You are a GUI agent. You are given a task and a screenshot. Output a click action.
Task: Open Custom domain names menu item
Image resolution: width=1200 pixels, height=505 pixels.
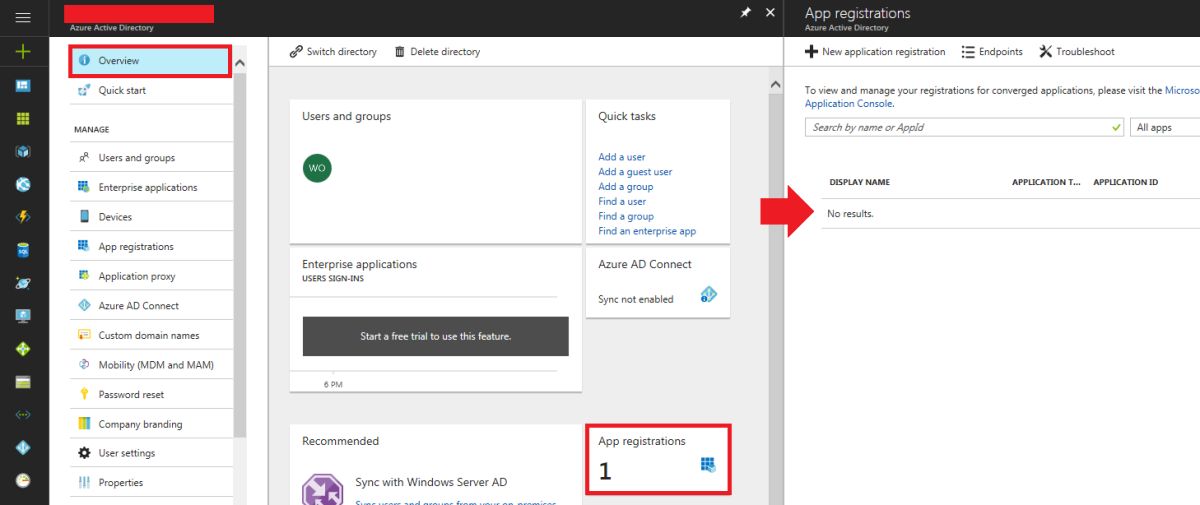[x=153, y=335]
